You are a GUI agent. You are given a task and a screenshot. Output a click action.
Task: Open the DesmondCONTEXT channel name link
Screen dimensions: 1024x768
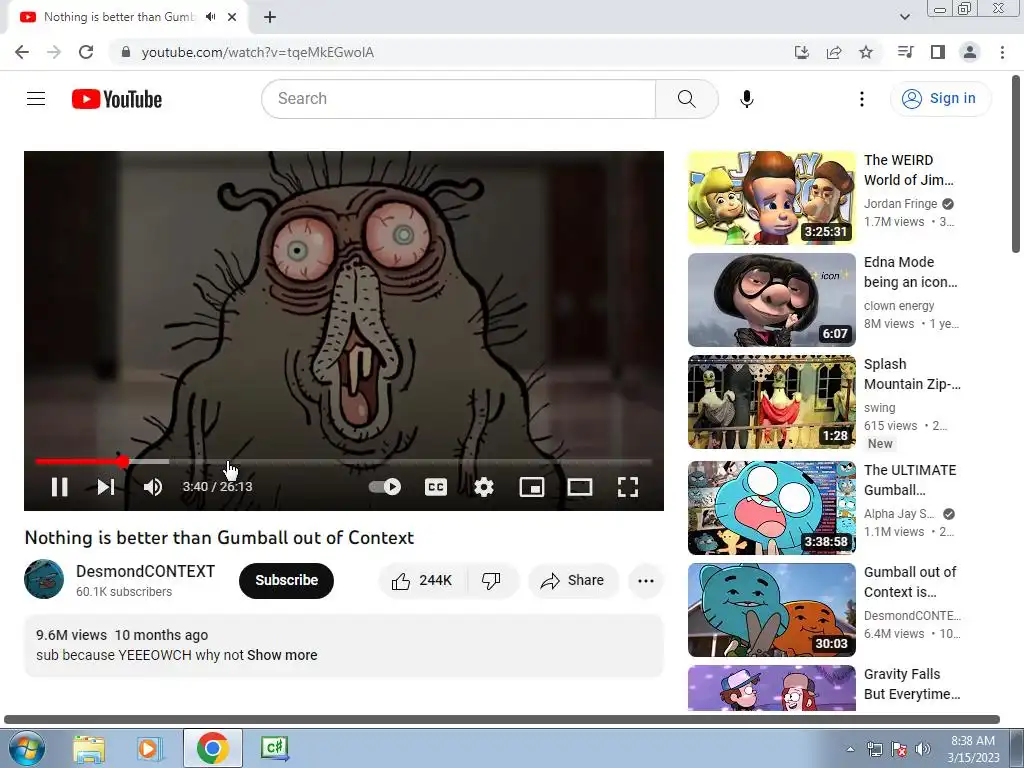tap(145, 571)
